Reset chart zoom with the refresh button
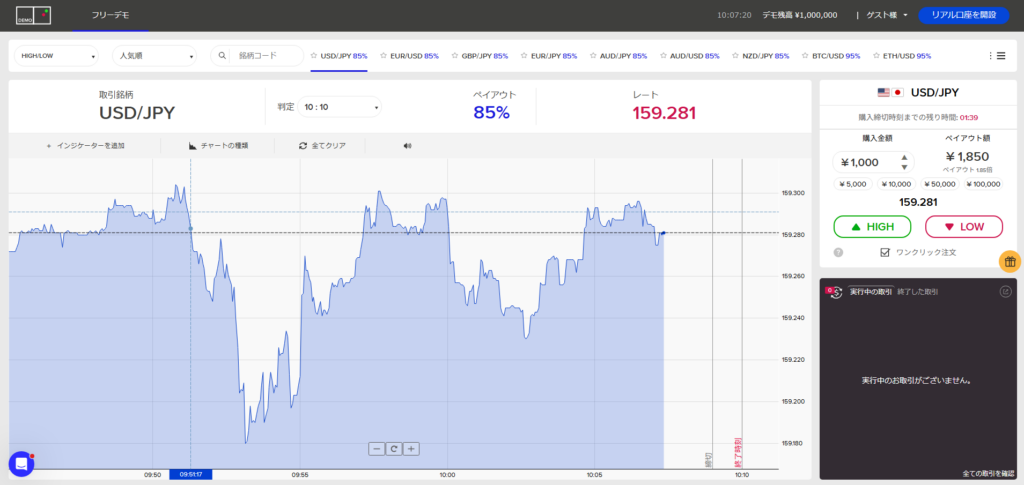The width and height of the screenshot is (1024, 485). (394, 449)
